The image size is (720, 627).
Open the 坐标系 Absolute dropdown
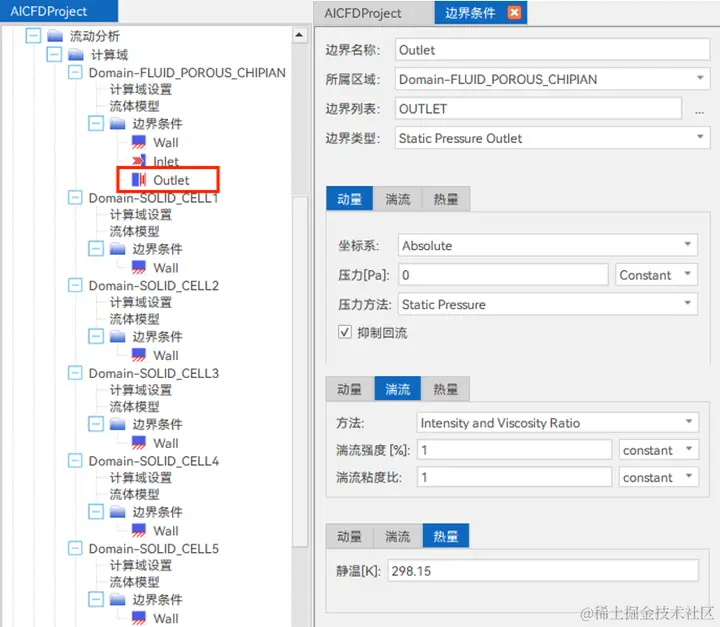tap(687, 244)
